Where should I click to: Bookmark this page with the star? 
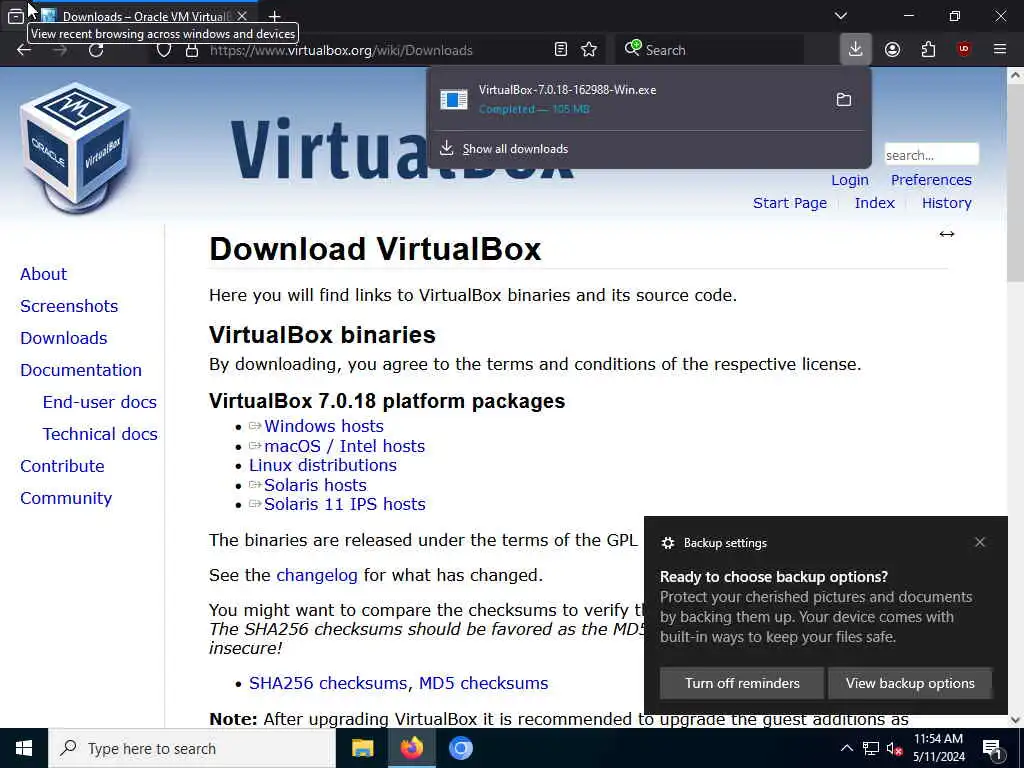589,50
